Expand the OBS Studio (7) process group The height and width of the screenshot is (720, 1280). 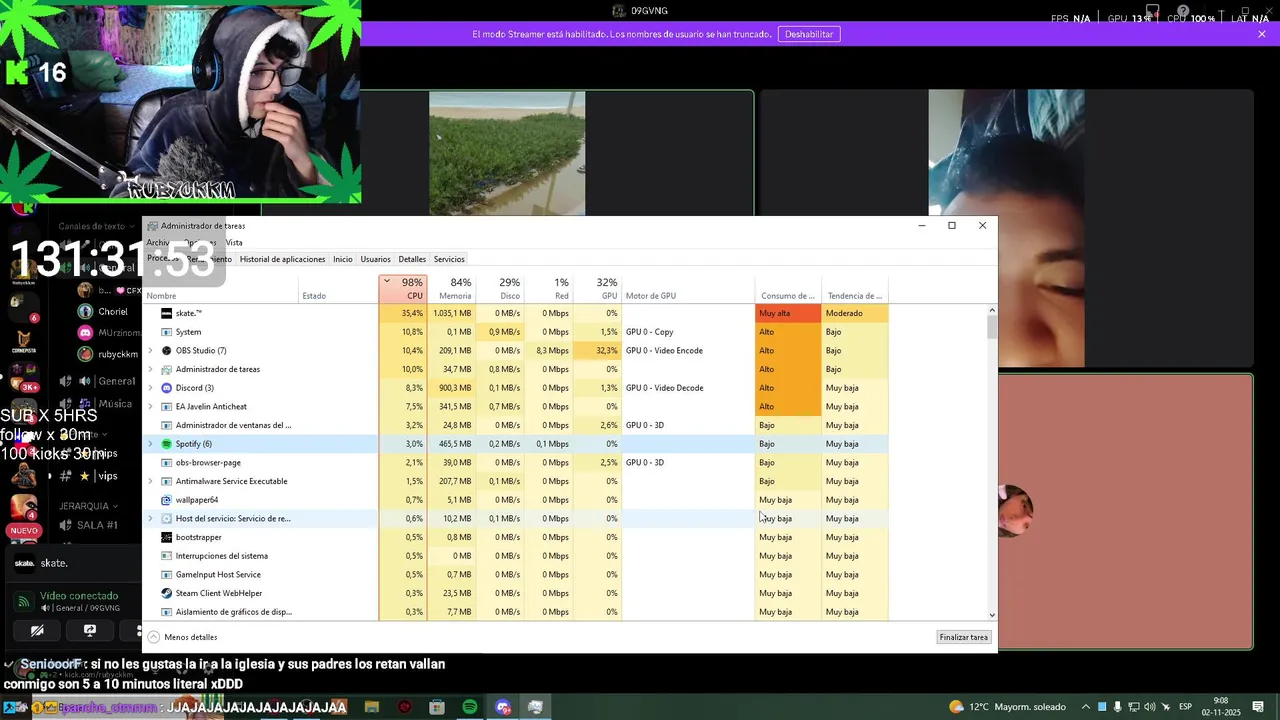coord(150,351)
